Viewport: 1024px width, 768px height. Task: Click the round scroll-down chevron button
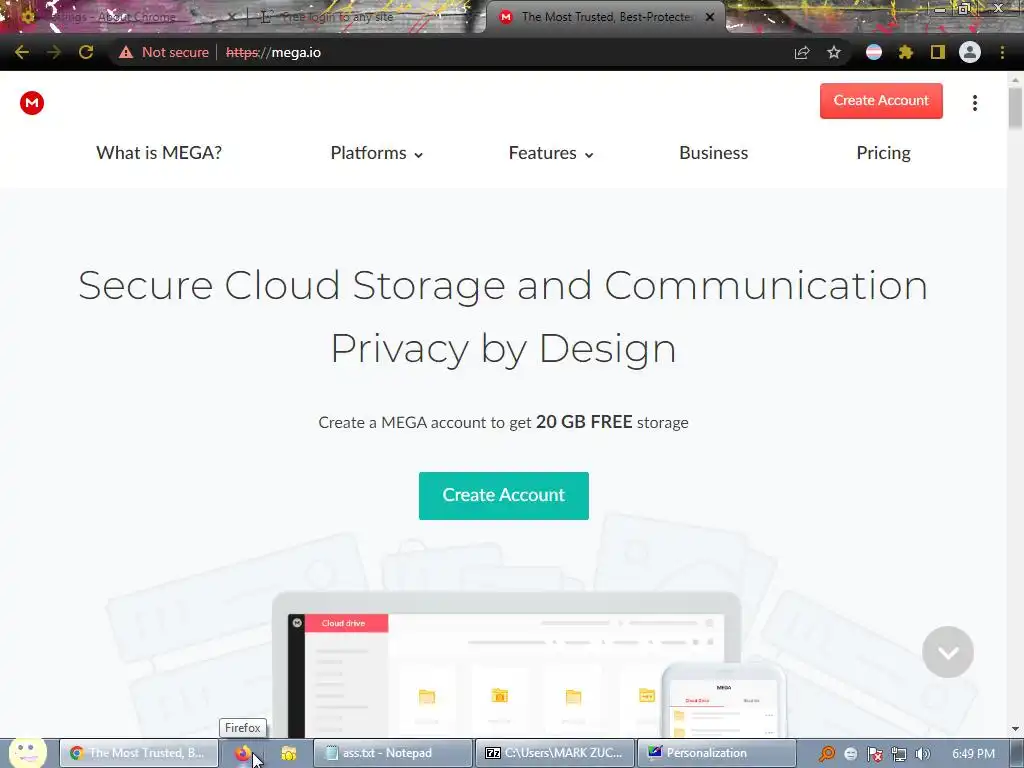pos(948,652)
